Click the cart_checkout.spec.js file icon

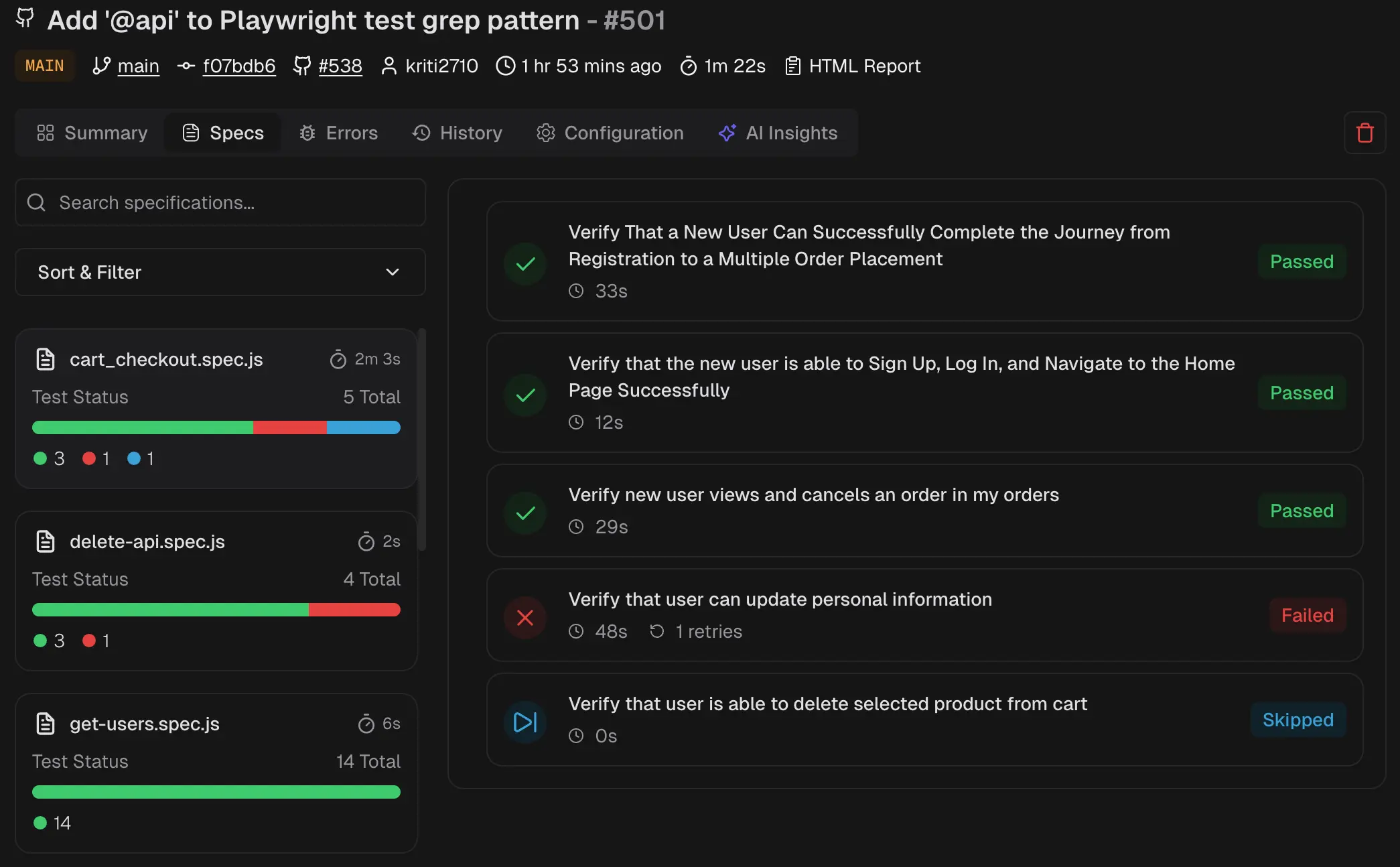[x=46, y=359]
